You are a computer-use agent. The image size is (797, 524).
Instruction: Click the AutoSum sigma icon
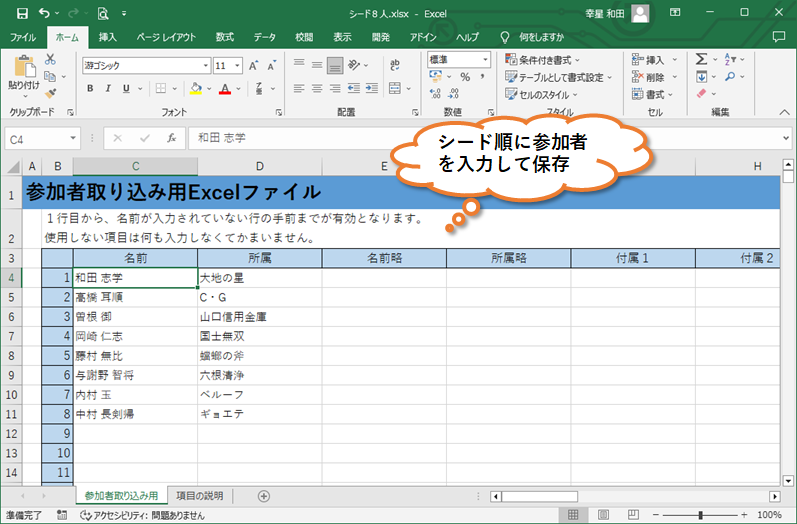[x=702, y=59]
